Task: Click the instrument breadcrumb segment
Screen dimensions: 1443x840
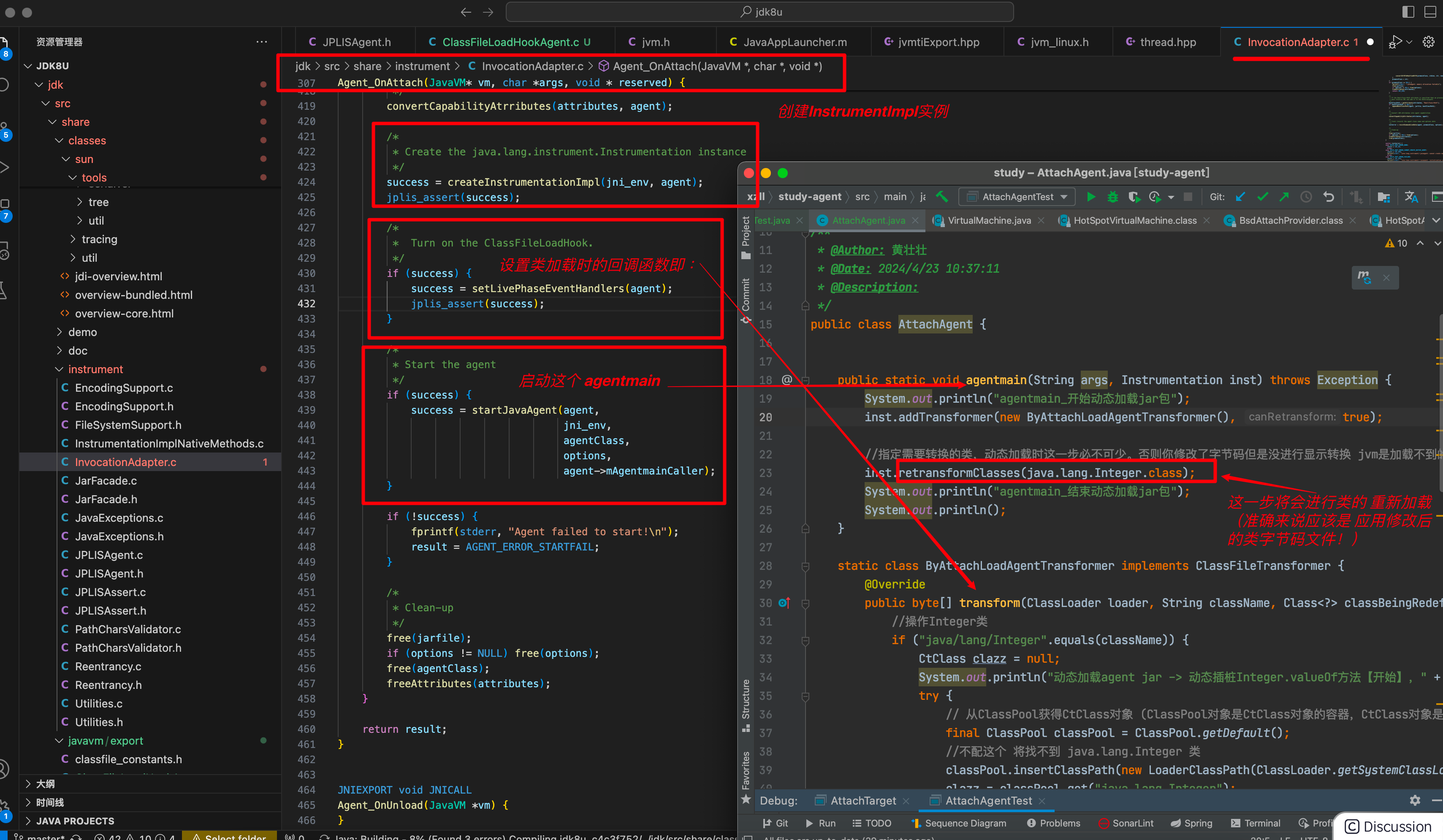Action: (422, 66)
